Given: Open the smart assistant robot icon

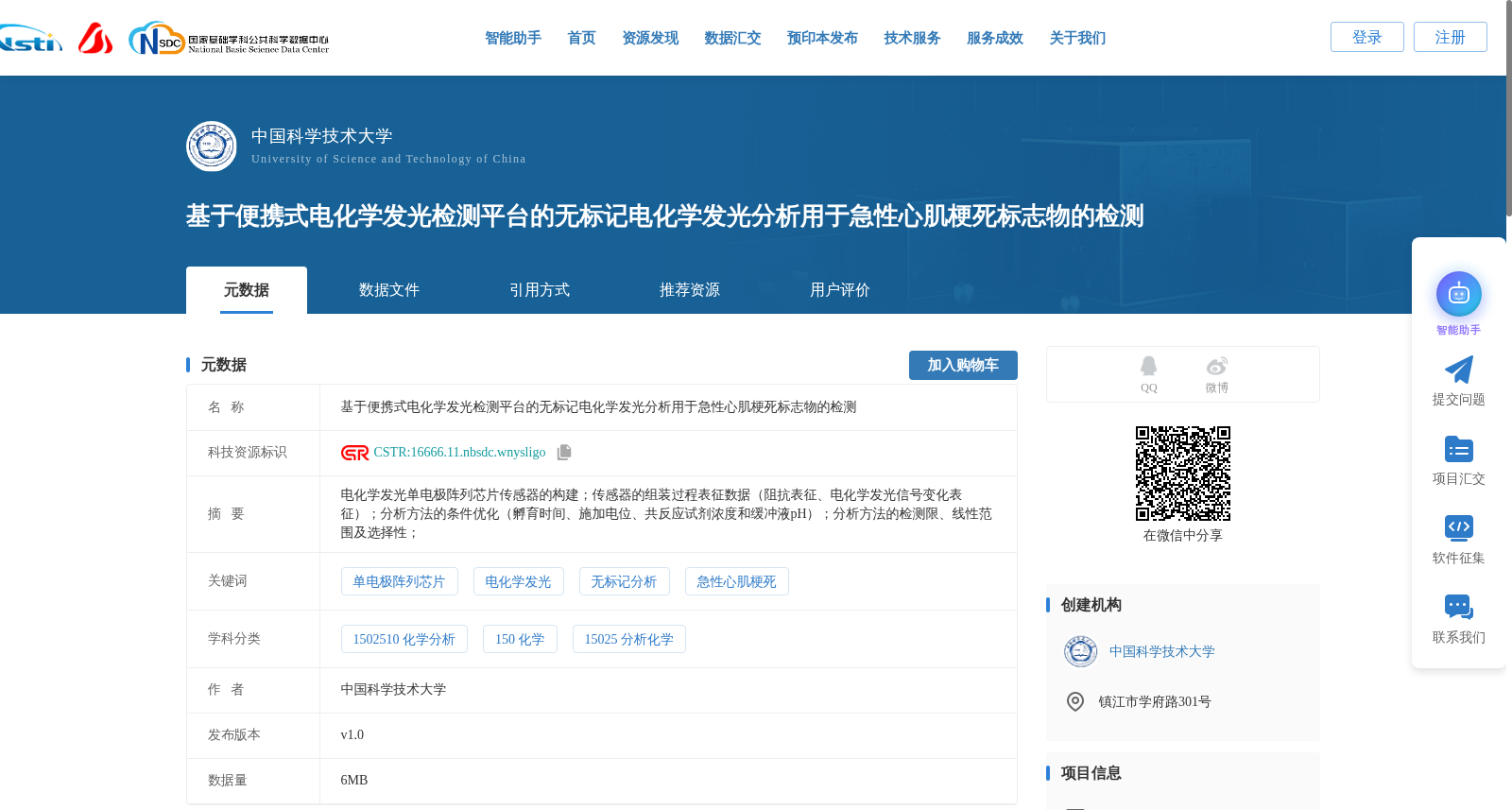Looking at the screenshot, I should click(x=1459, y=294).
